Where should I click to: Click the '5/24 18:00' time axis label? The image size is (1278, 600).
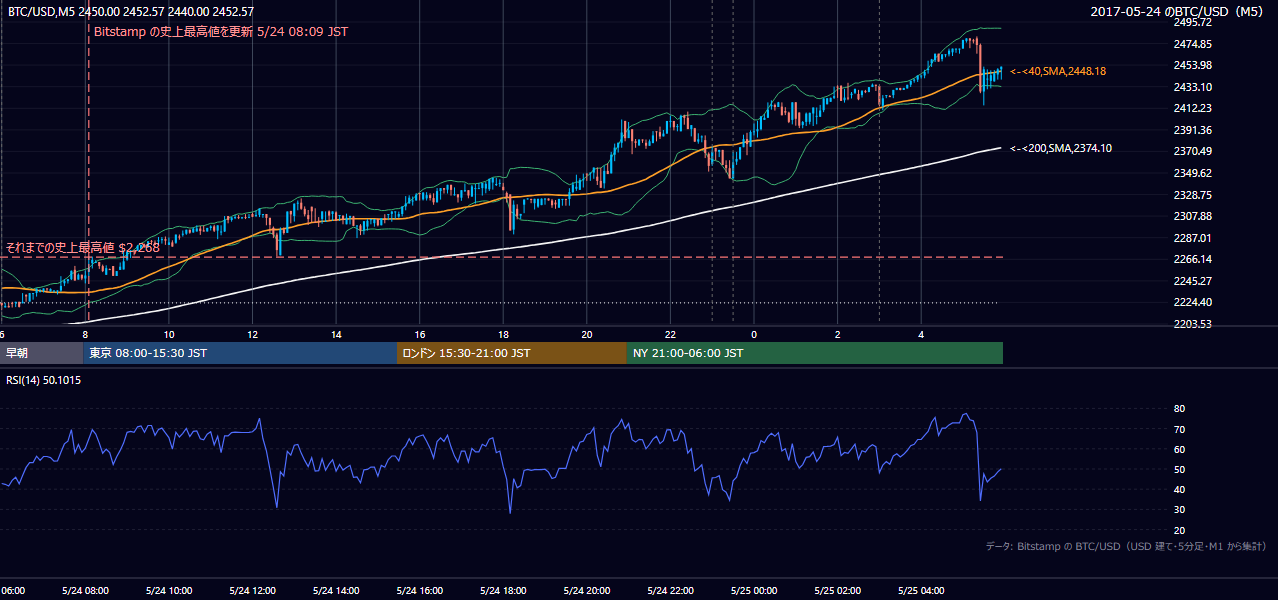[x=503, y=591]
